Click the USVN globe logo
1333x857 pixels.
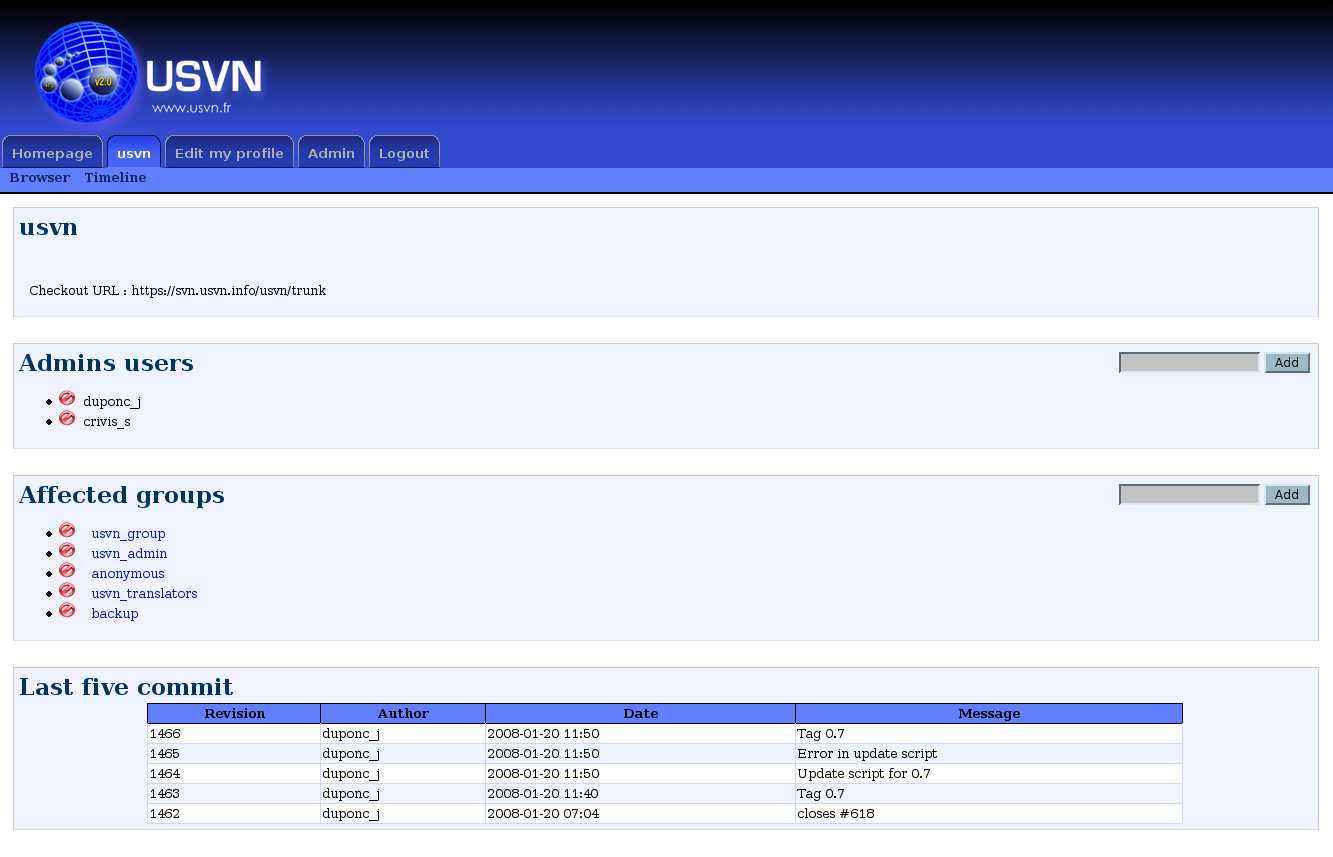pyautogui.click(x=86, y=72)
